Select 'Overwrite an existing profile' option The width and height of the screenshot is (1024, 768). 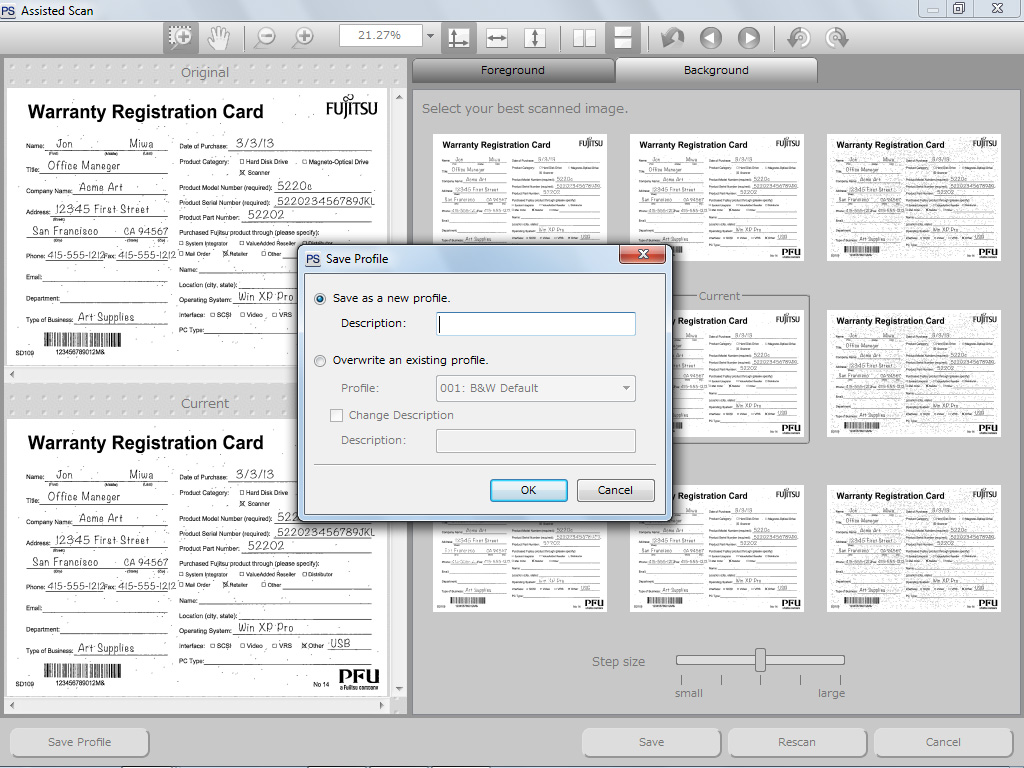tap(320, 360)
